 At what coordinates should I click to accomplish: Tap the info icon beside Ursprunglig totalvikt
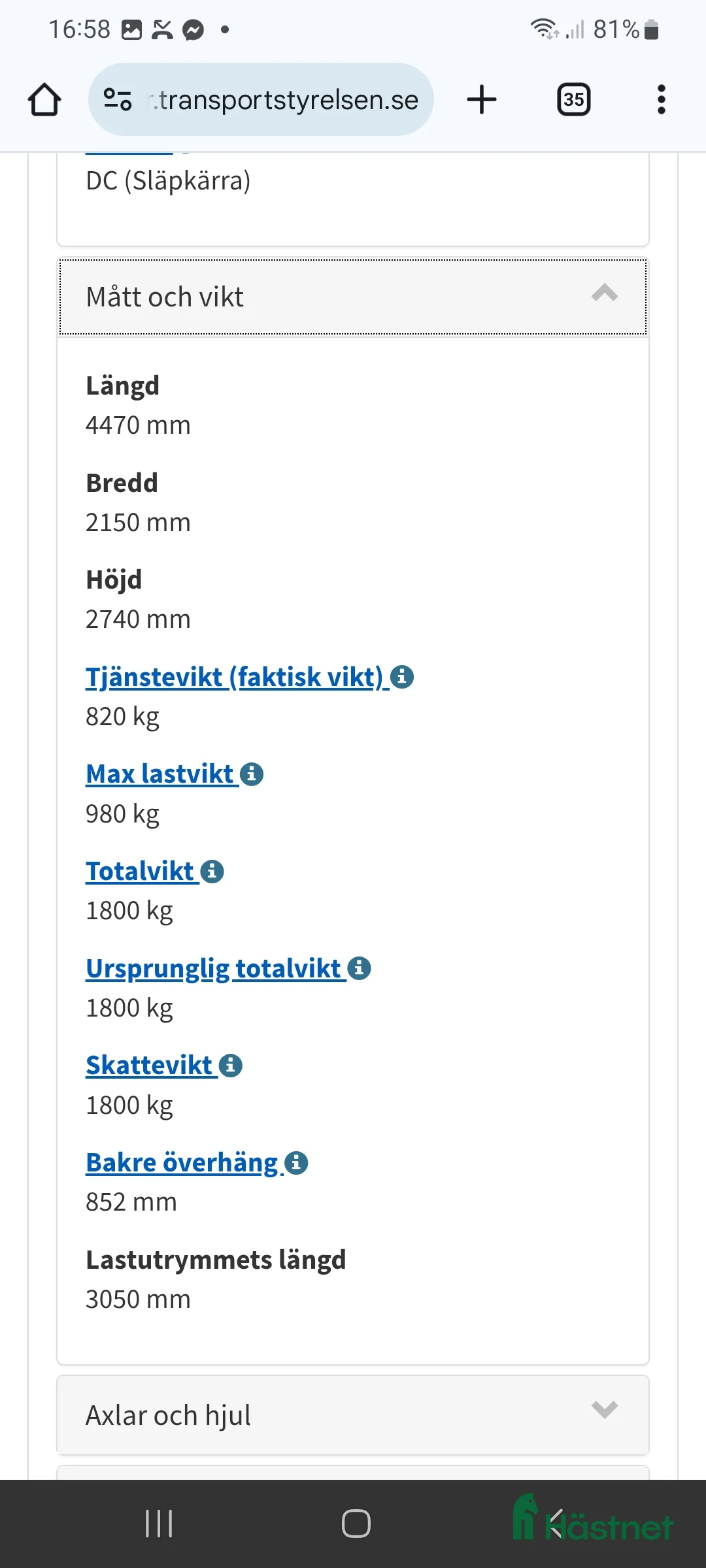point(359,968)
